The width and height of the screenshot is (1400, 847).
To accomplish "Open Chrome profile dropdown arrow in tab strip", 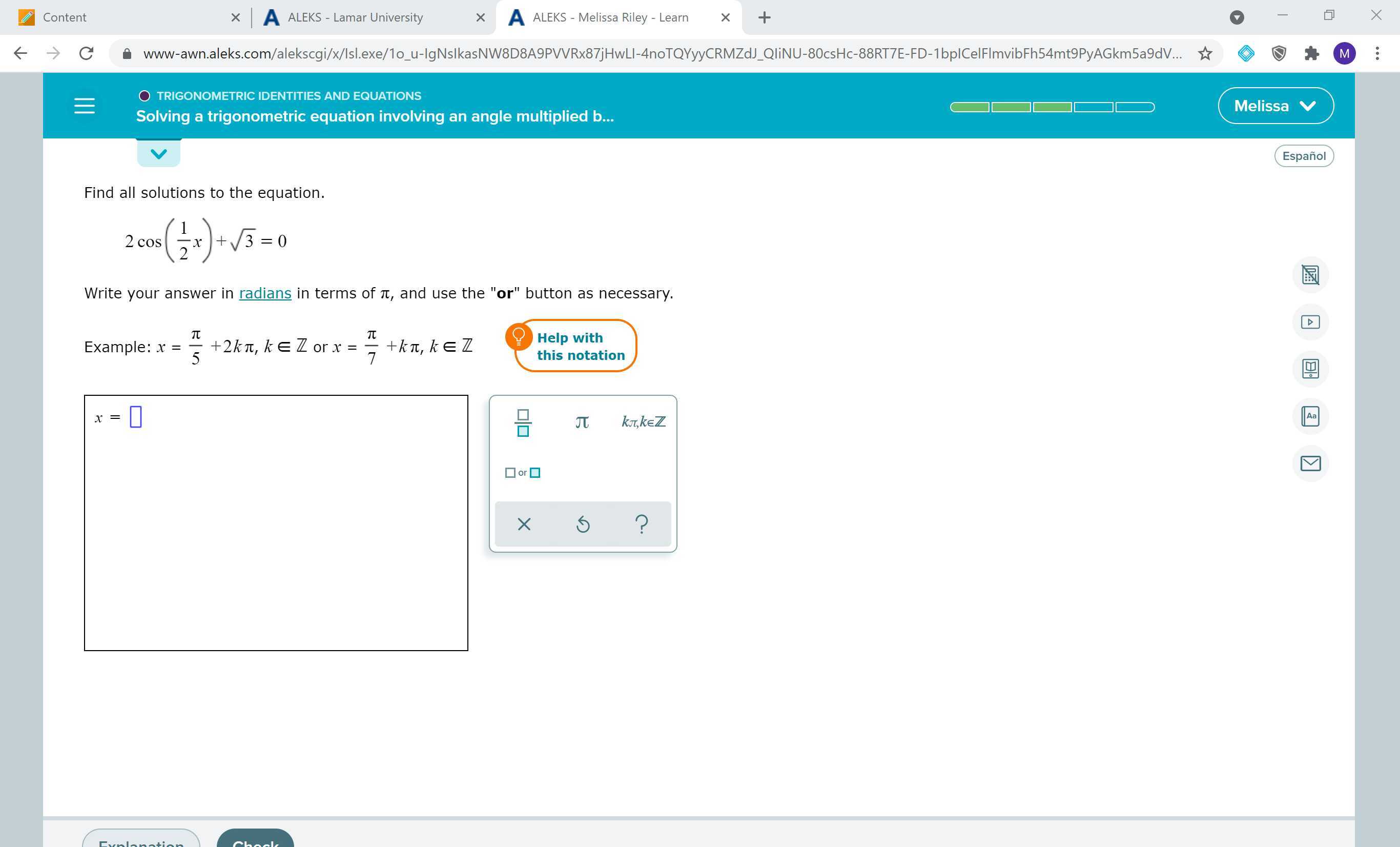I will [1237, 17].
